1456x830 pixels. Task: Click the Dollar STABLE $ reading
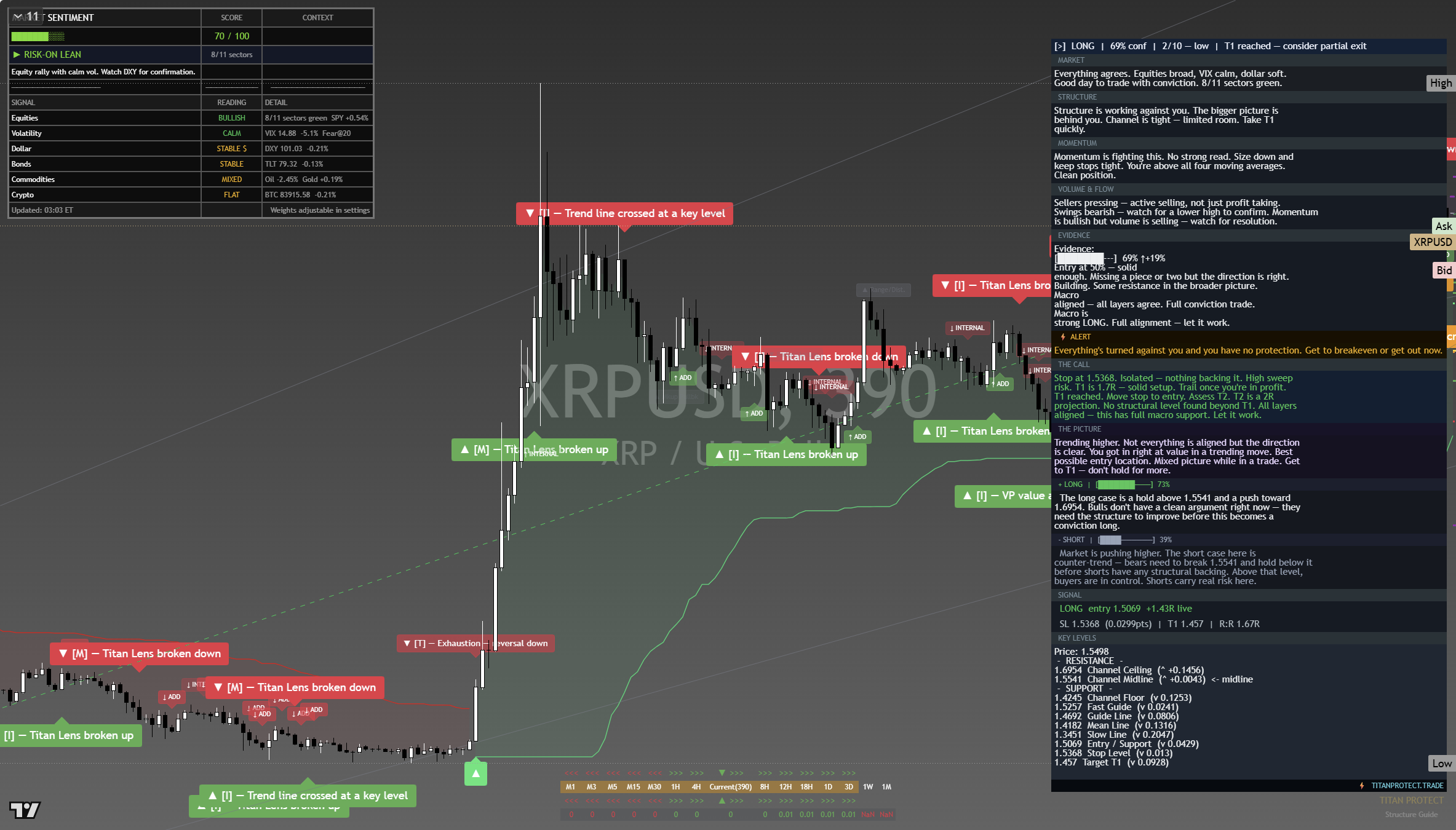[x=231, y=149]
